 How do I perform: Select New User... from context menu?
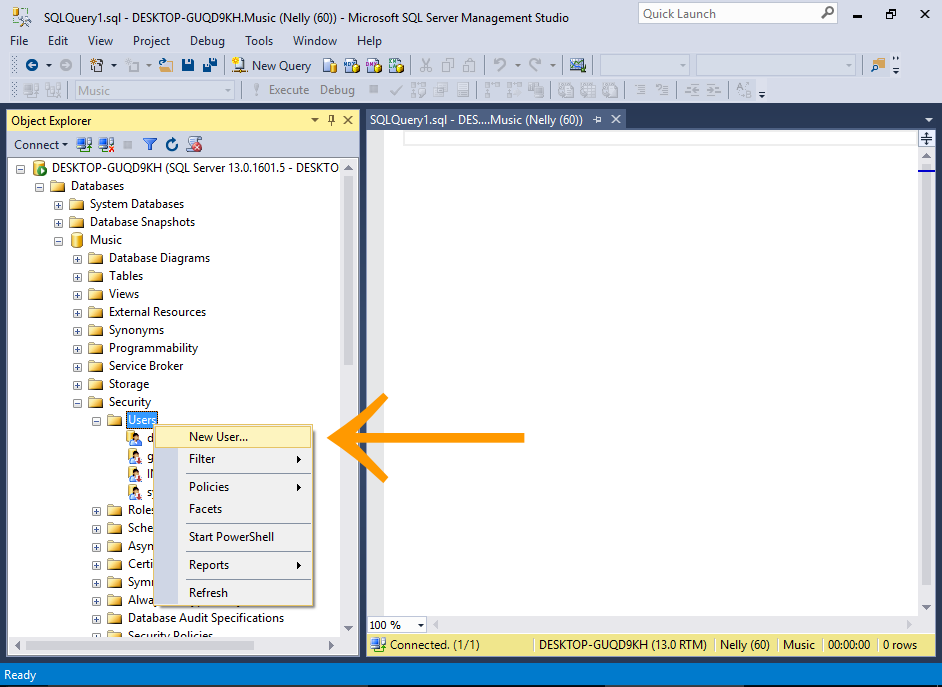pos(218,437)
